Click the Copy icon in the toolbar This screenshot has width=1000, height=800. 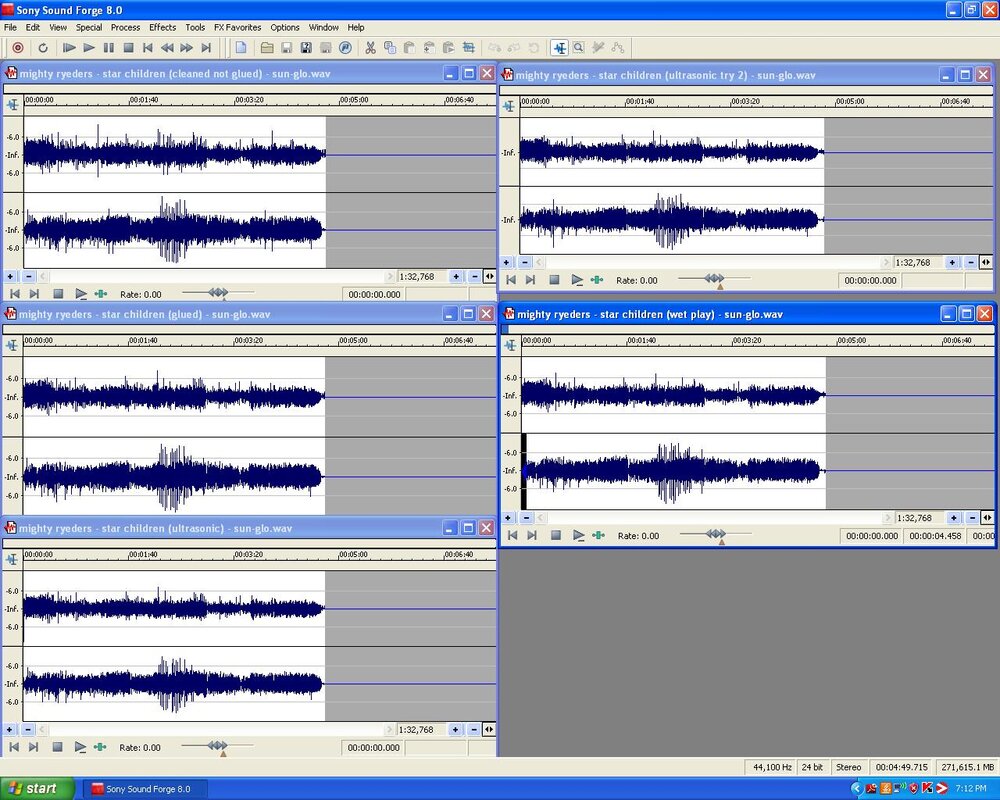[x=390, y=48]
